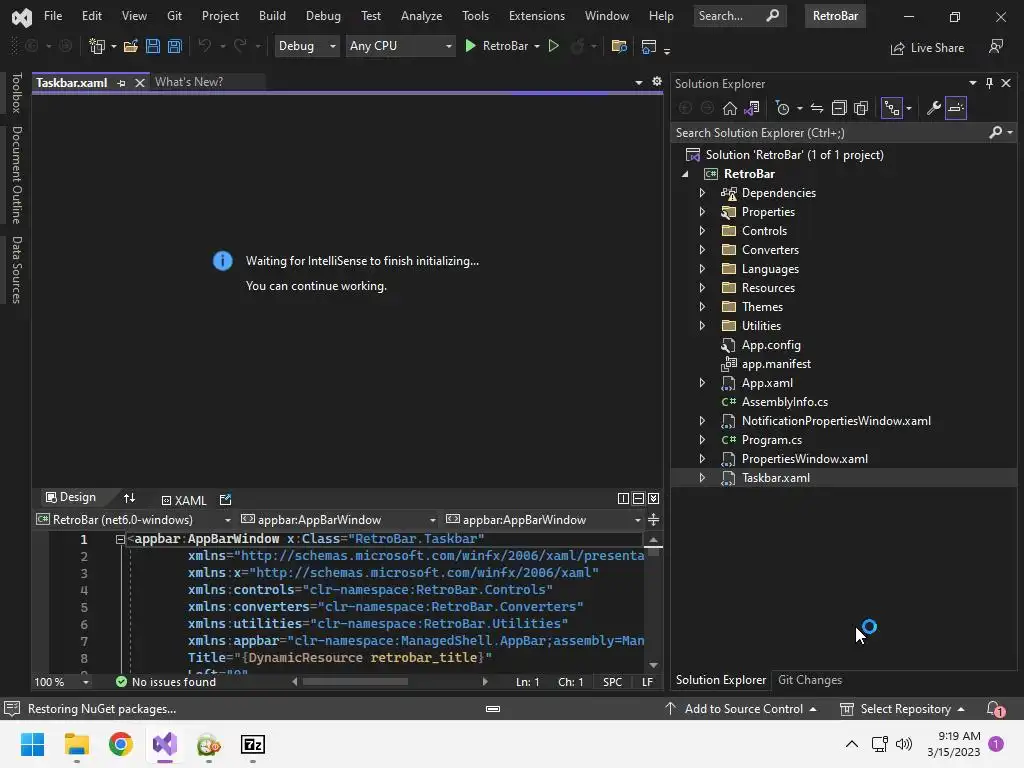1024x768 pixels.
Task: Open RetroBar (net6.0-windows) project dropdown
Action: pos(134,520)
